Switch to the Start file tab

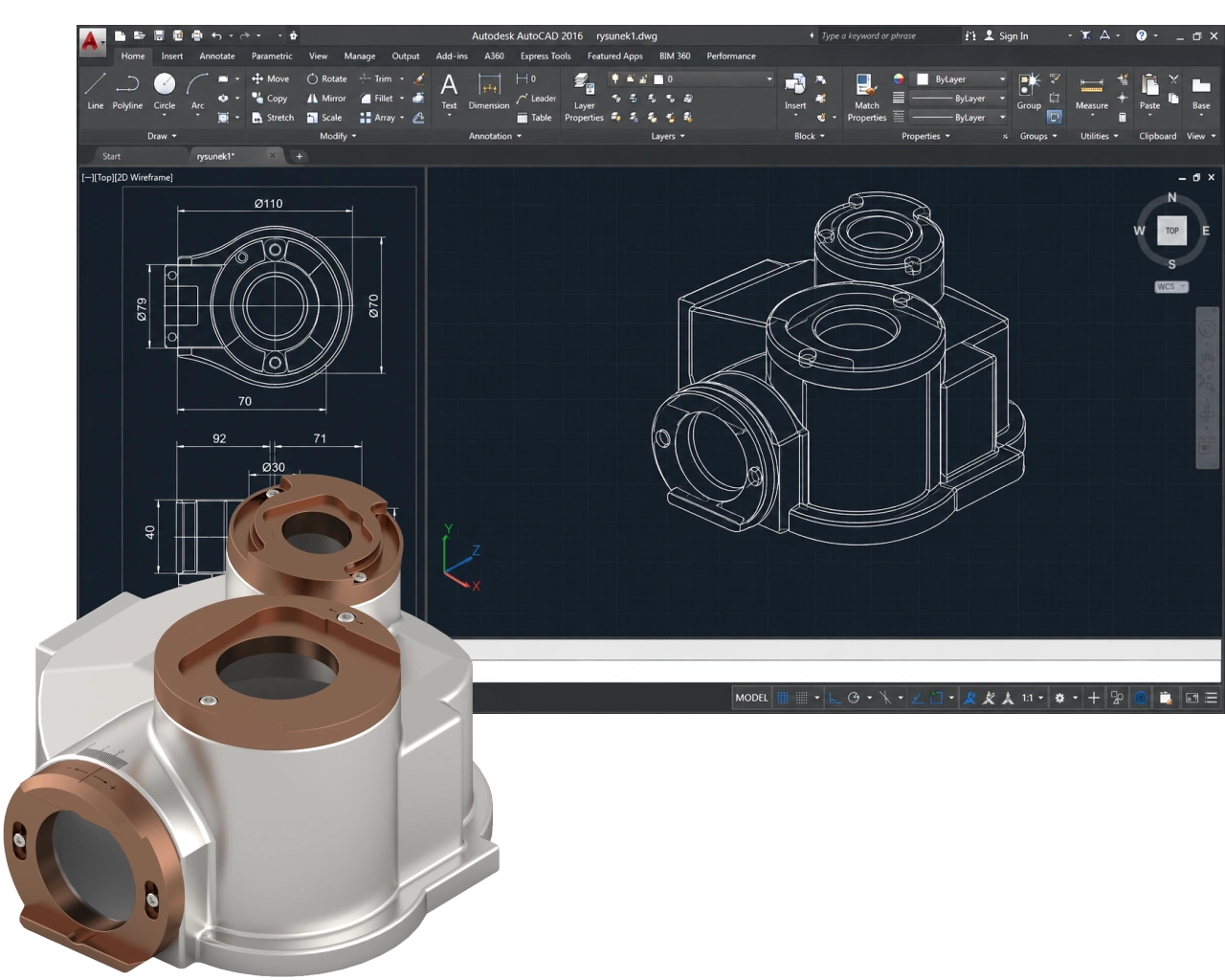[112, 156]
